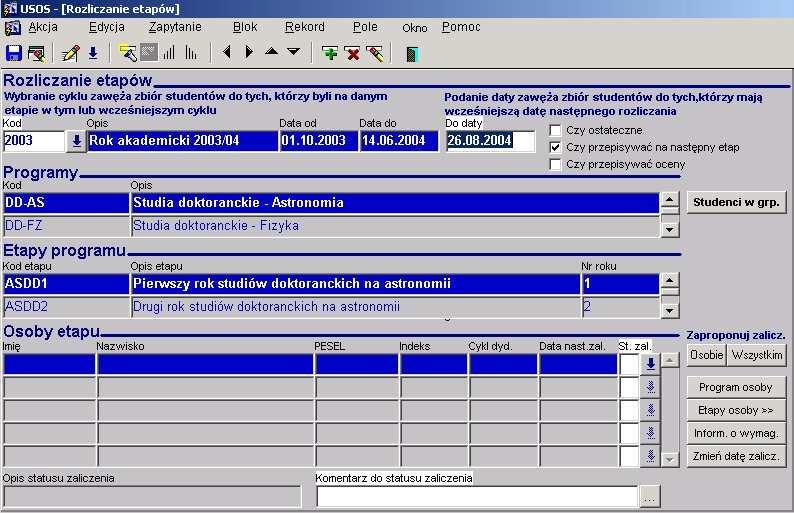
Task: Click the USOS application icon in title bar
Action: (x=10, y=9)
